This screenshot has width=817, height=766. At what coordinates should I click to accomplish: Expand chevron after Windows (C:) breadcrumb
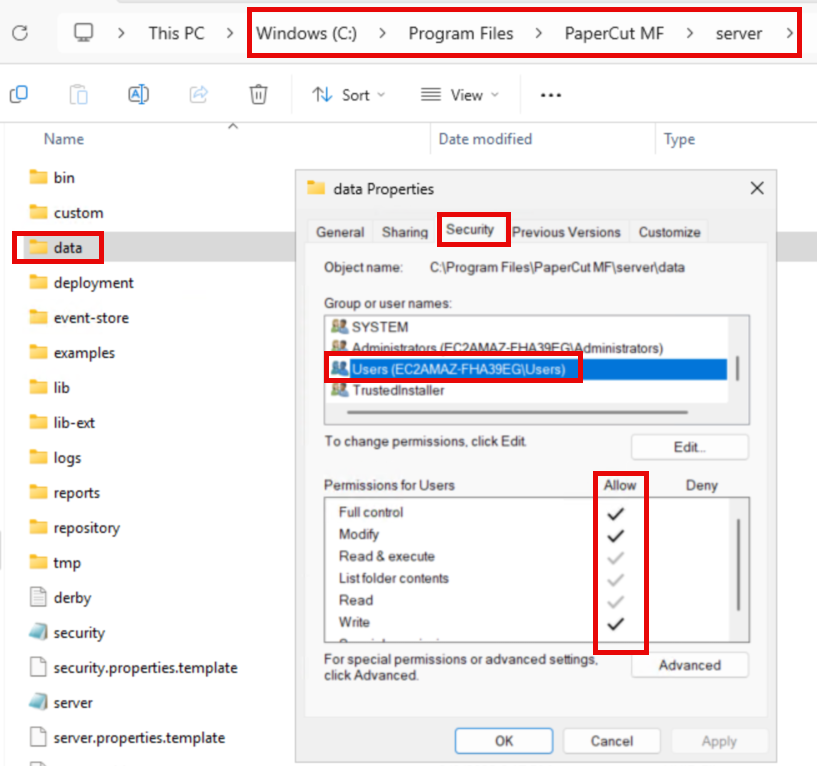[x=382, y=33]
